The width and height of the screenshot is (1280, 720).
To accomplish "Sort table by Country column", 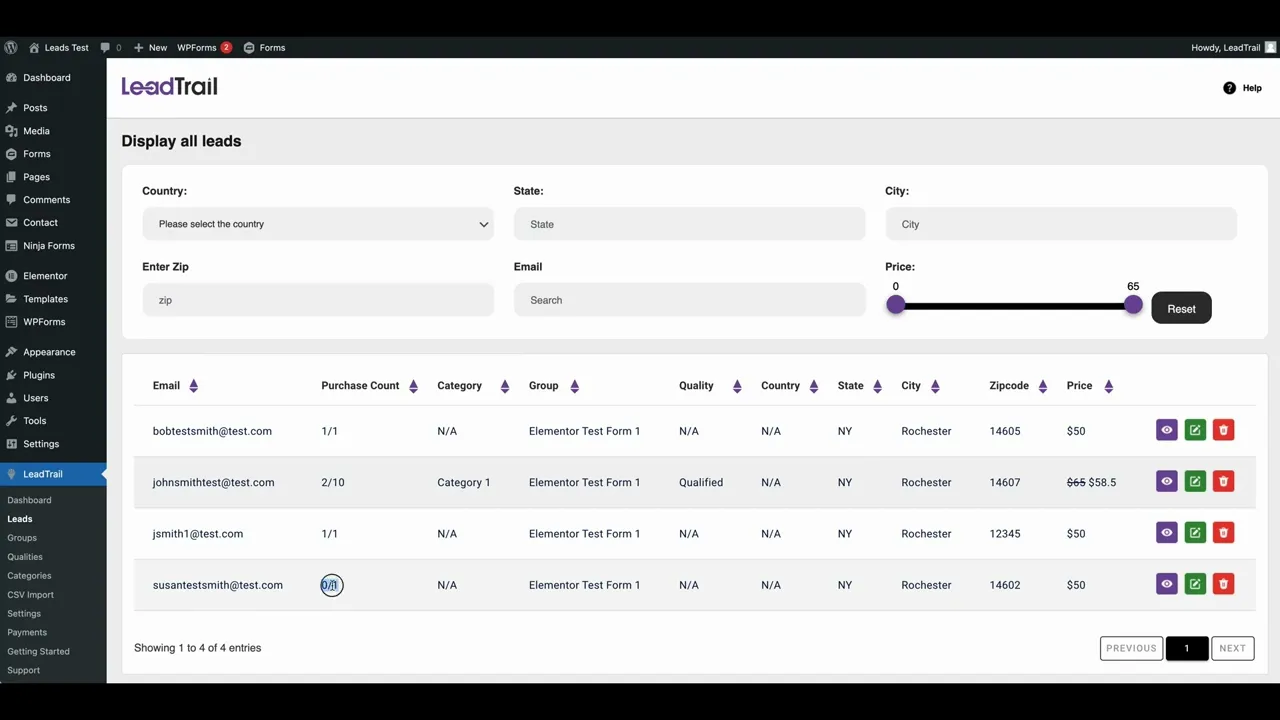I will [x=814, y=386].
